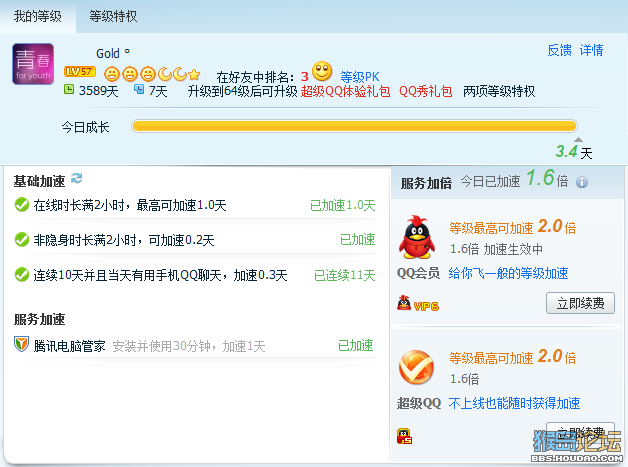Click 立即续费 for QQ会员
This screenshot has height=467, width=628.
(x=580, y=303)
